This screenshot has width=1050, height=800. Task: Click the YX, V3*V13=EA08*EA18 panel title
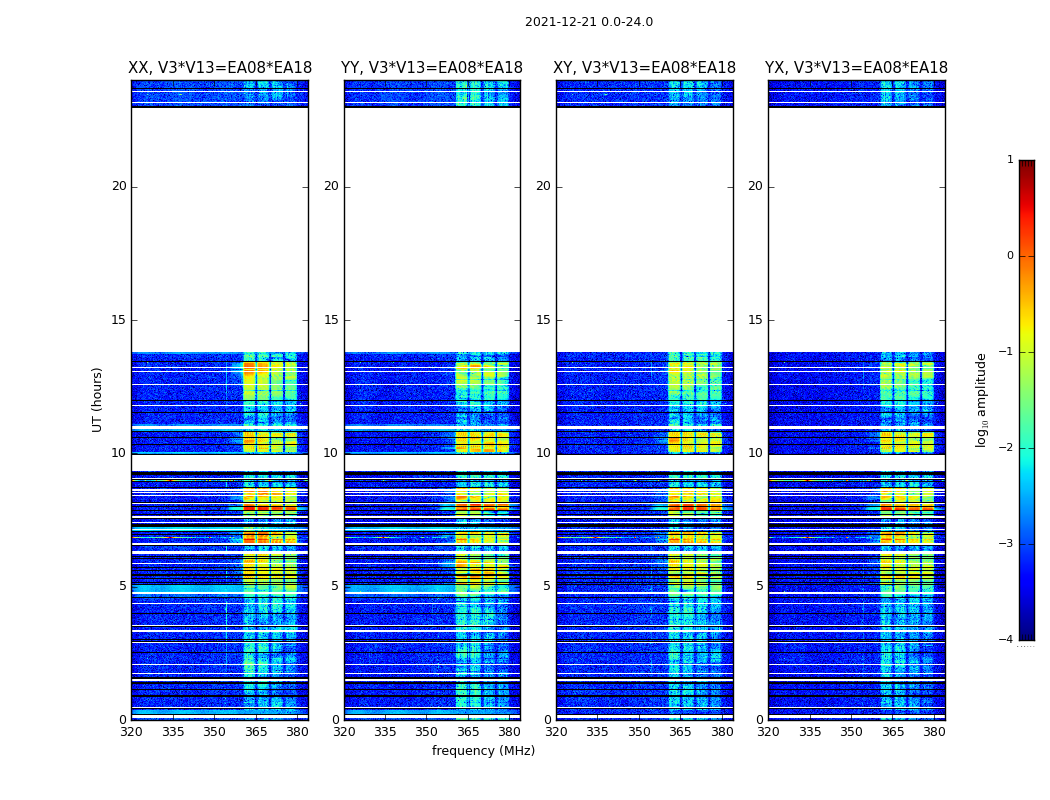point(856,68)
